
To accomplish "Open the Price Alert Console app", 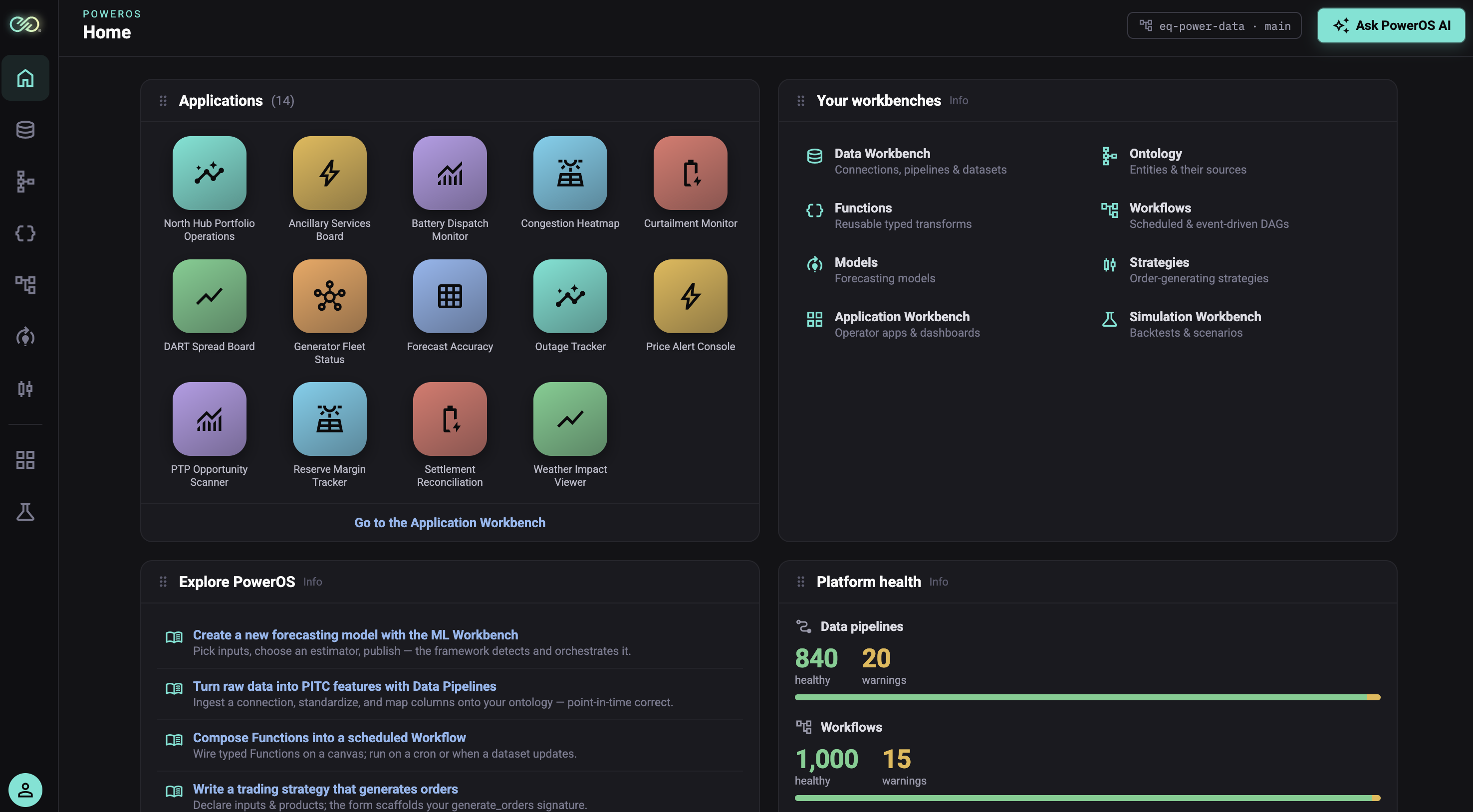I will 690,296.
